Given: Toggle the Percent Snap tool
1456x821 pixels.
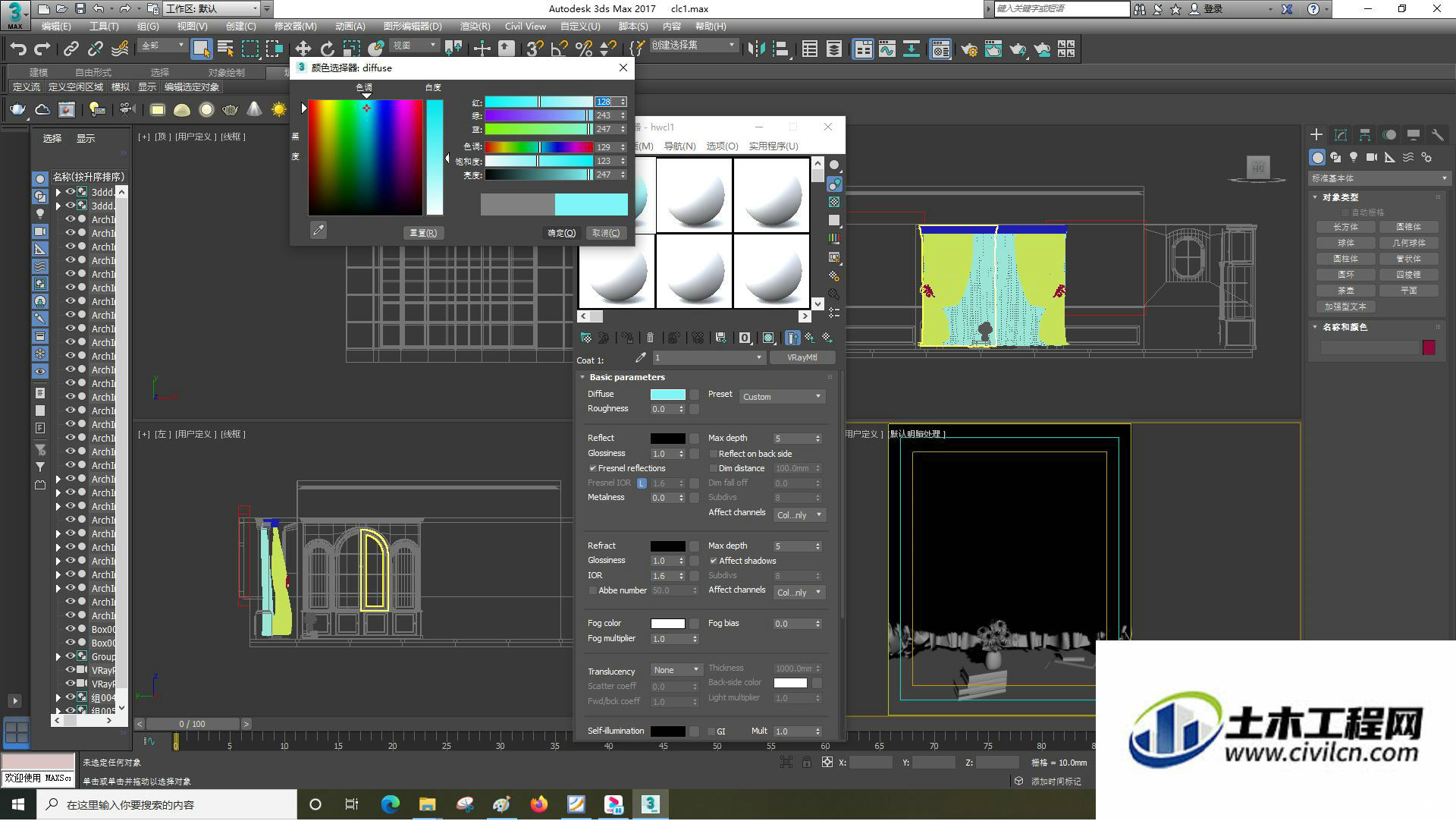Looking at the screenshot, I should (583, 49).
